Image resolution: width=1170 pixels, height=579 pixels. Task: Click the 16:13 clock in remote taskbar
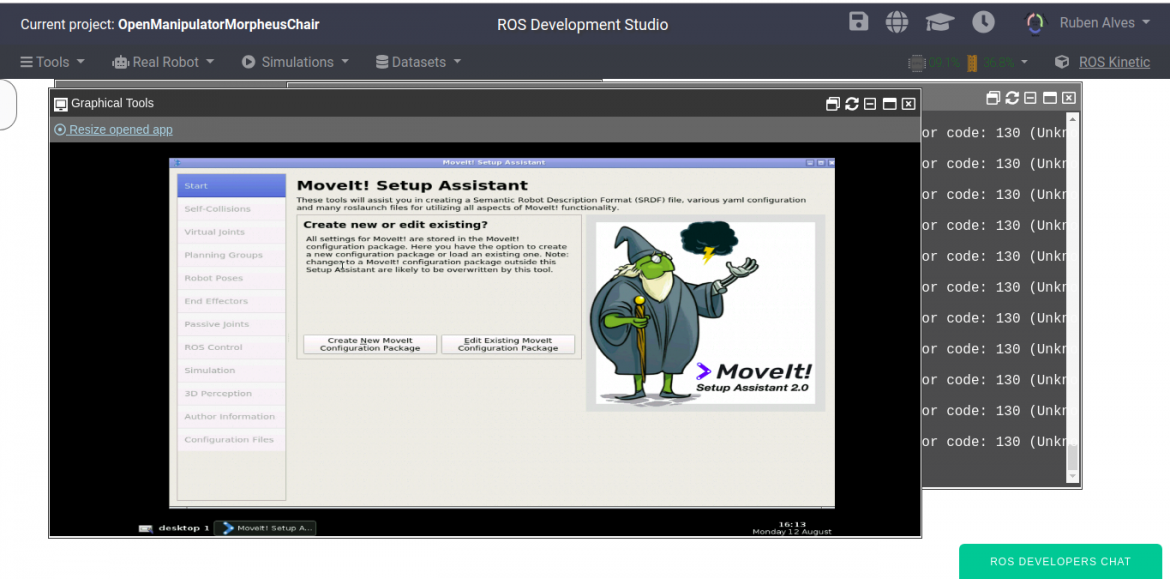tap(792, 525)
